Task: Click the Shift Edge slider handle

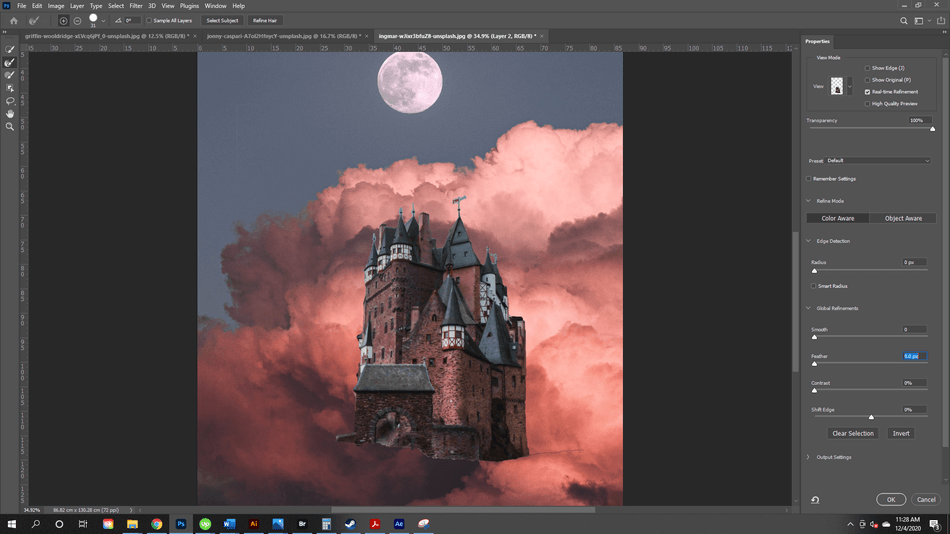Action: point(871,417)
